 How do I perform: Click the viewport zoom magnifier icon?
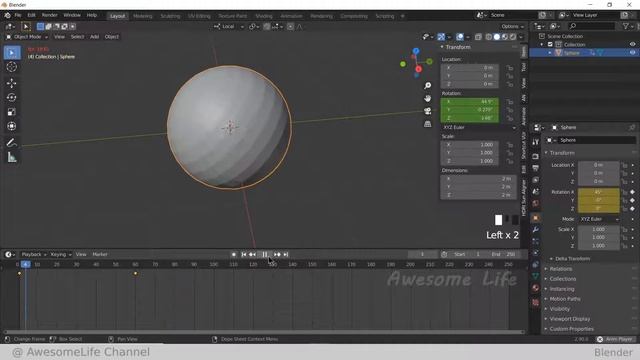tap(427, 85)
